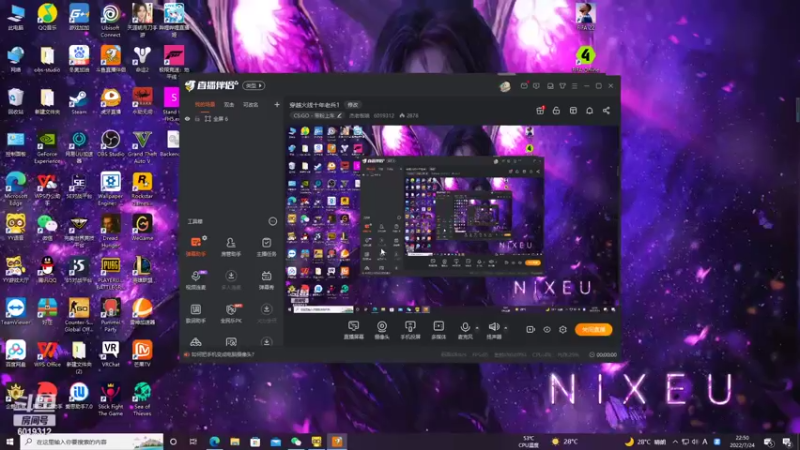Add a phone screen mirroring source

click(x=410, y=330)
